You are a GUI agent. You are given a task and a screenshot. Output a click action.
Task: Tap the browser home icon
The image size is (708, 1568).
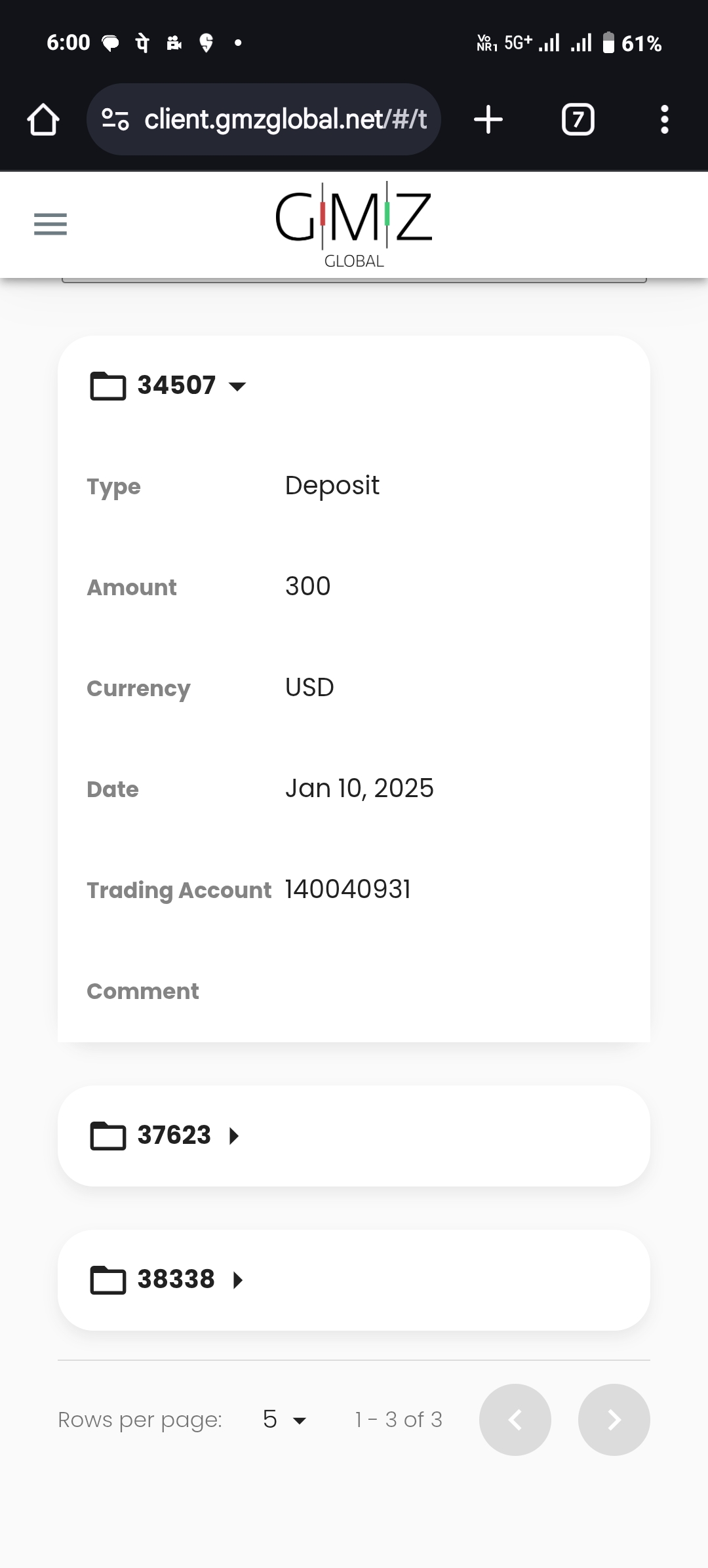(43, 120)
